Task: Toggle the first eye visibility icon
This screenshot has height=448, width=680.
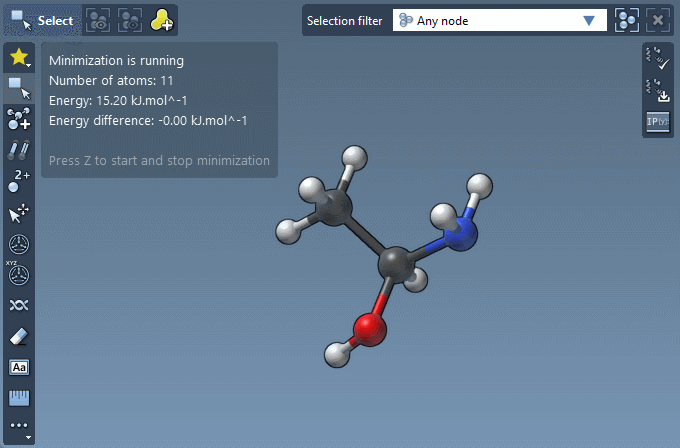Action: click(97, 20)
